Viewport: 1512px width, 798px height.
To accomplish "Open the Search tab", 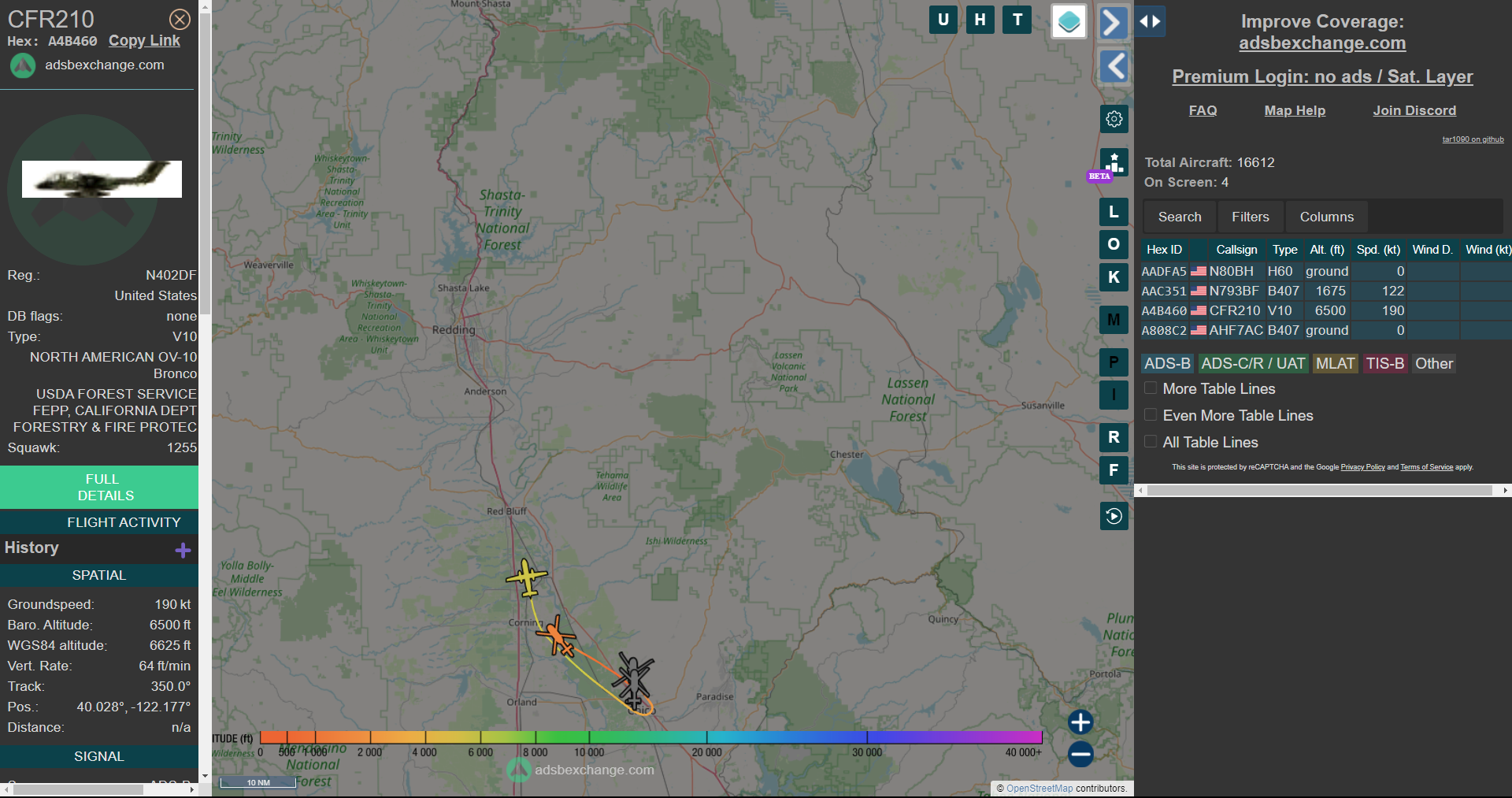I will click(1180, 217).
